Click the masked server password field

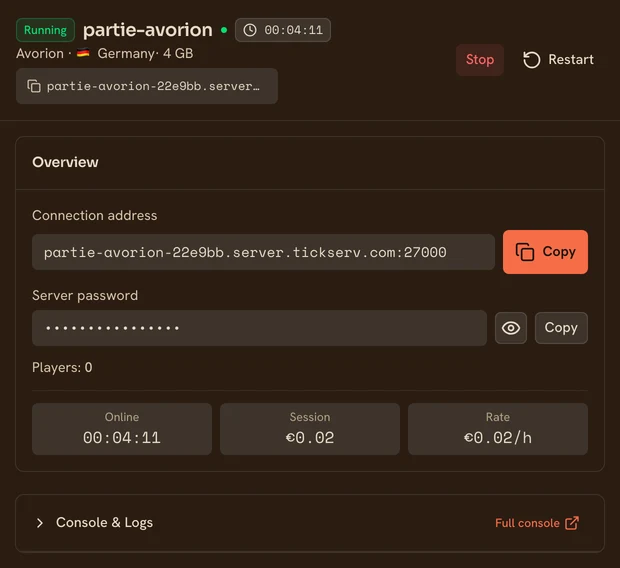[259, 328]
